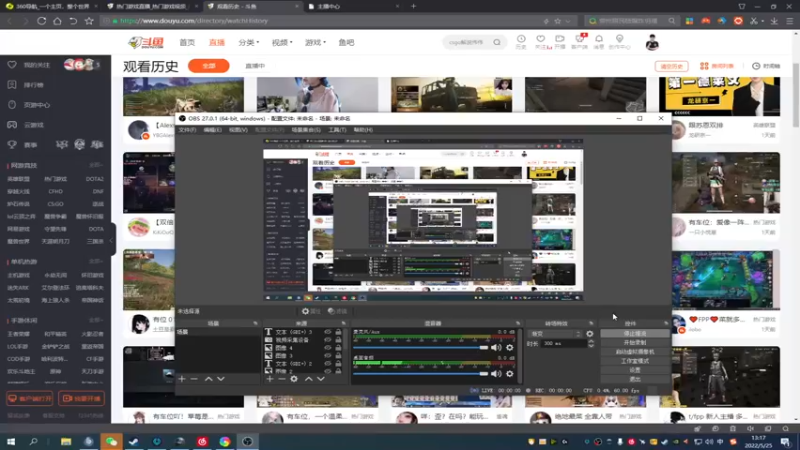The width and height of the screenshot is (800, 450).
Task: Click the 设置 settings button in OBS
Action: coord(635,370)
